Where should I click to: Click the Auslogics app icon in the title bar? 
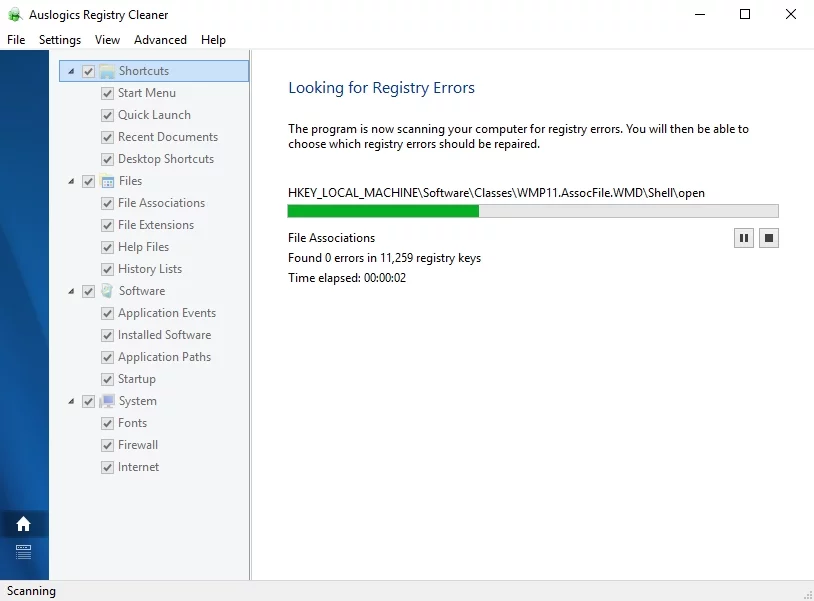point(15,15)
